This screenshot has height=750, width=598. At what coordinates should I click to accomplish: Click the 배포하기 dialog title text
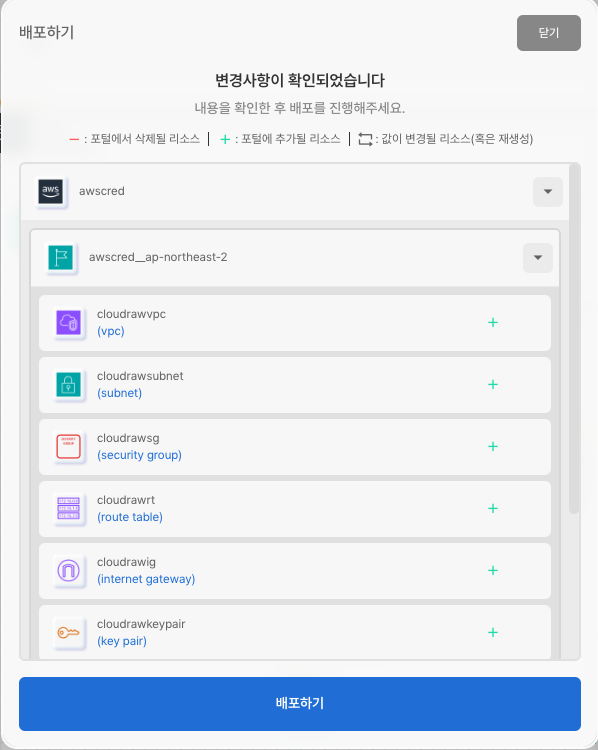46,33
